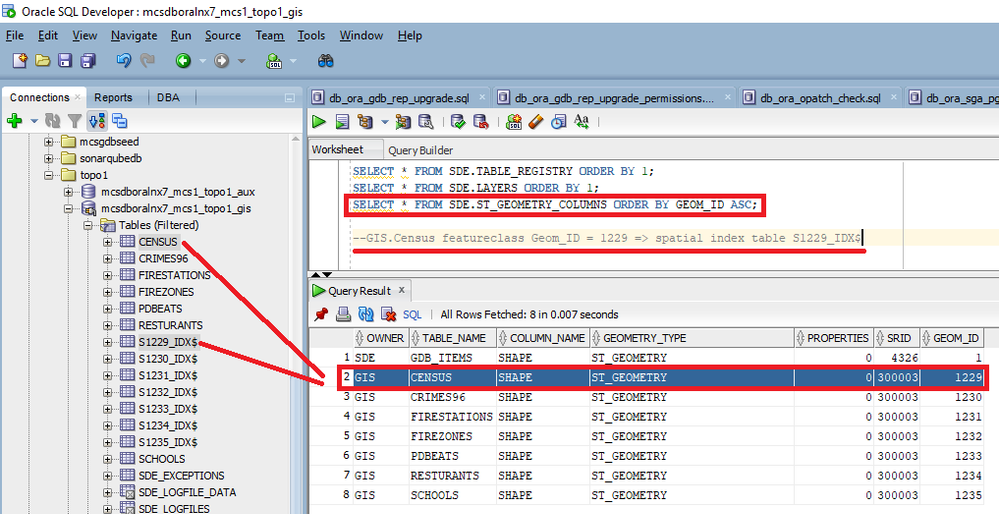
Task: Toggle tree navigation link icon in Connections
Action: pos(97,120)
